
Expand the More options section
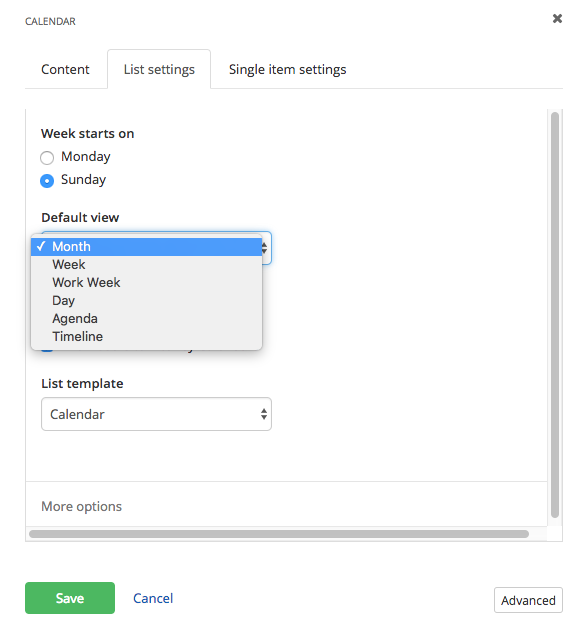pyautogui.click(x=81, y=506)
